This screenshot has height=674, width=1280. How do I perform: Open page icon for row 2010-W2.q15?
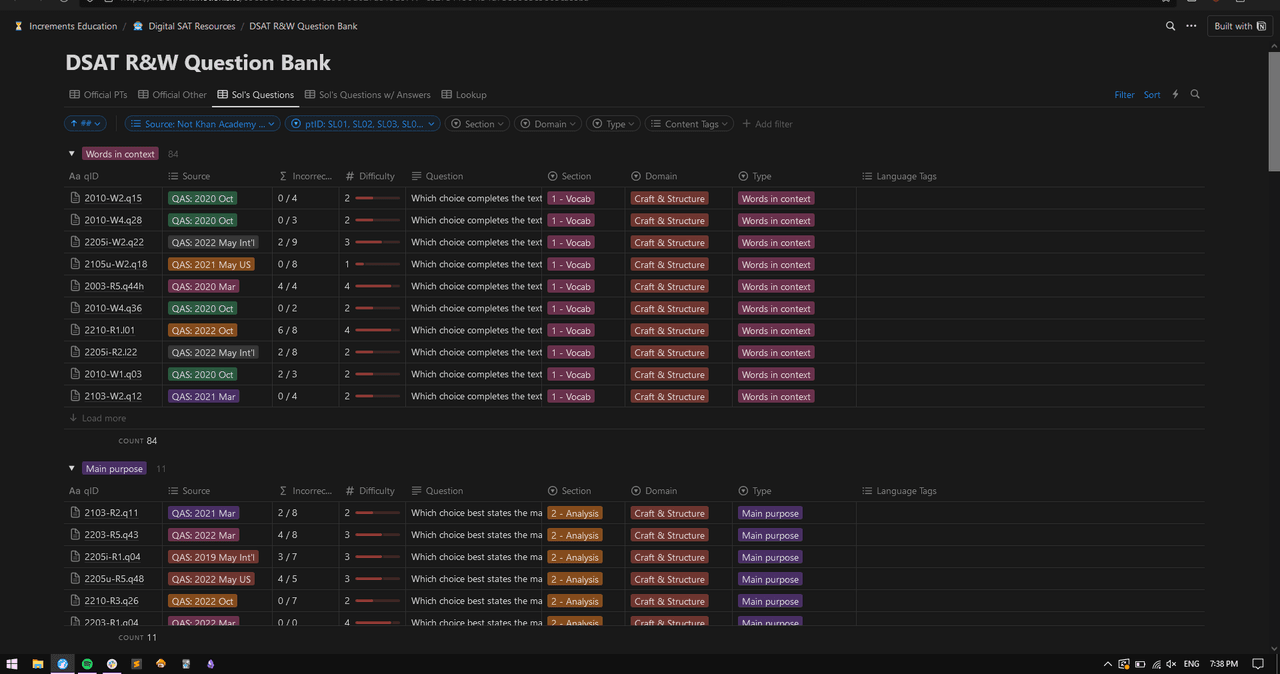coord(75,199)
